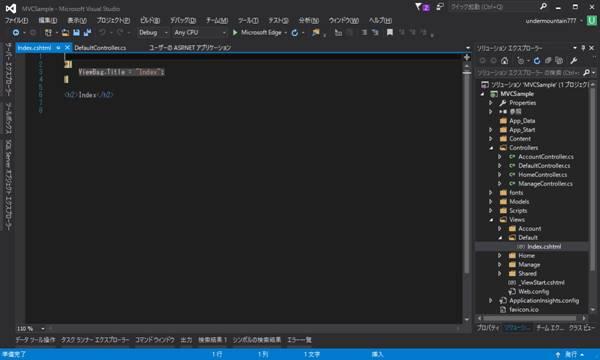Click the Save All toolbar icon
600x360 pixels.
click(x=87, y=33)
